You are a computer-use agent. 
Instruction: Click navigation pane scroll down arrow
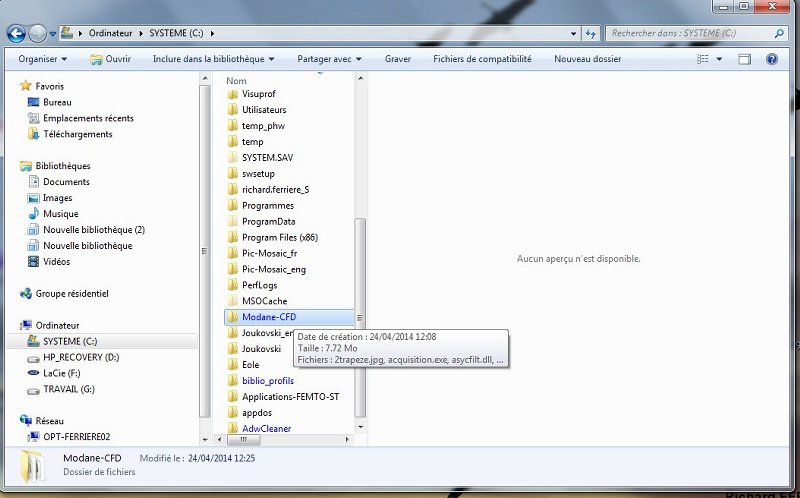(205, 439)
